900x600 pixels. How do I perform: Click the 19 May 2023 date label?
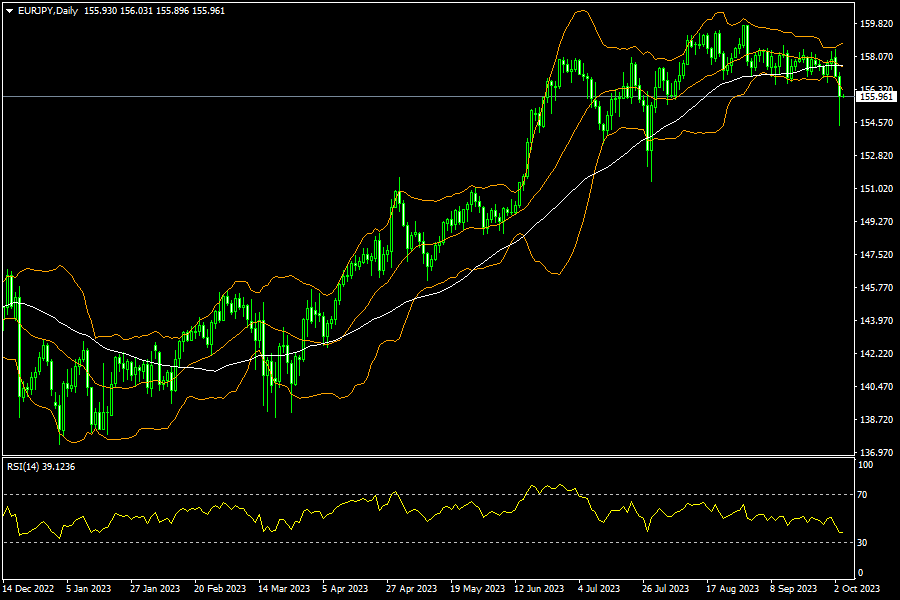[x=478, y=589]
